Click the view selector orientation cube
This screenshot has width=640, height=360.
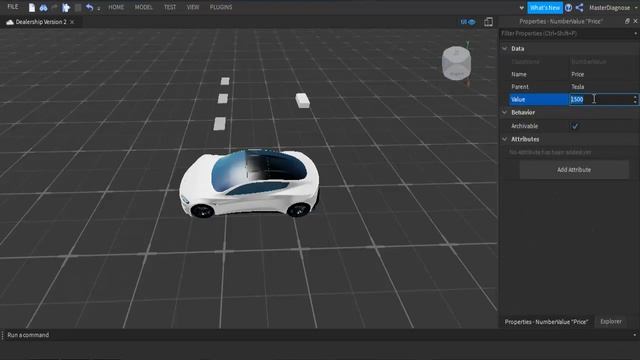(456, 63)
